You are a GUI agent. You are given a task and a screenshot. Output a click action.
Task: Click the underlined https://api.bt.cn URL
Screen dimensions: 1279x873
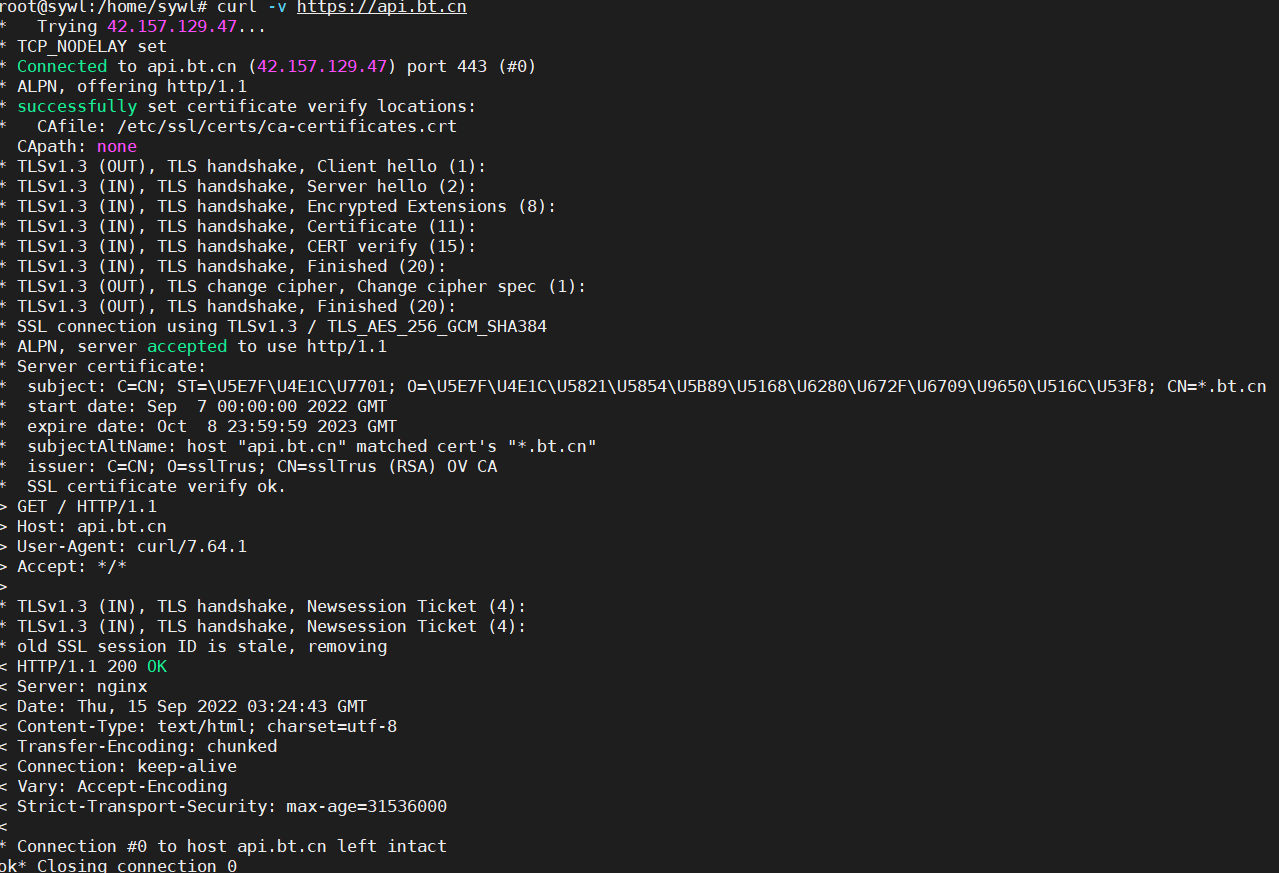point(382,7)
